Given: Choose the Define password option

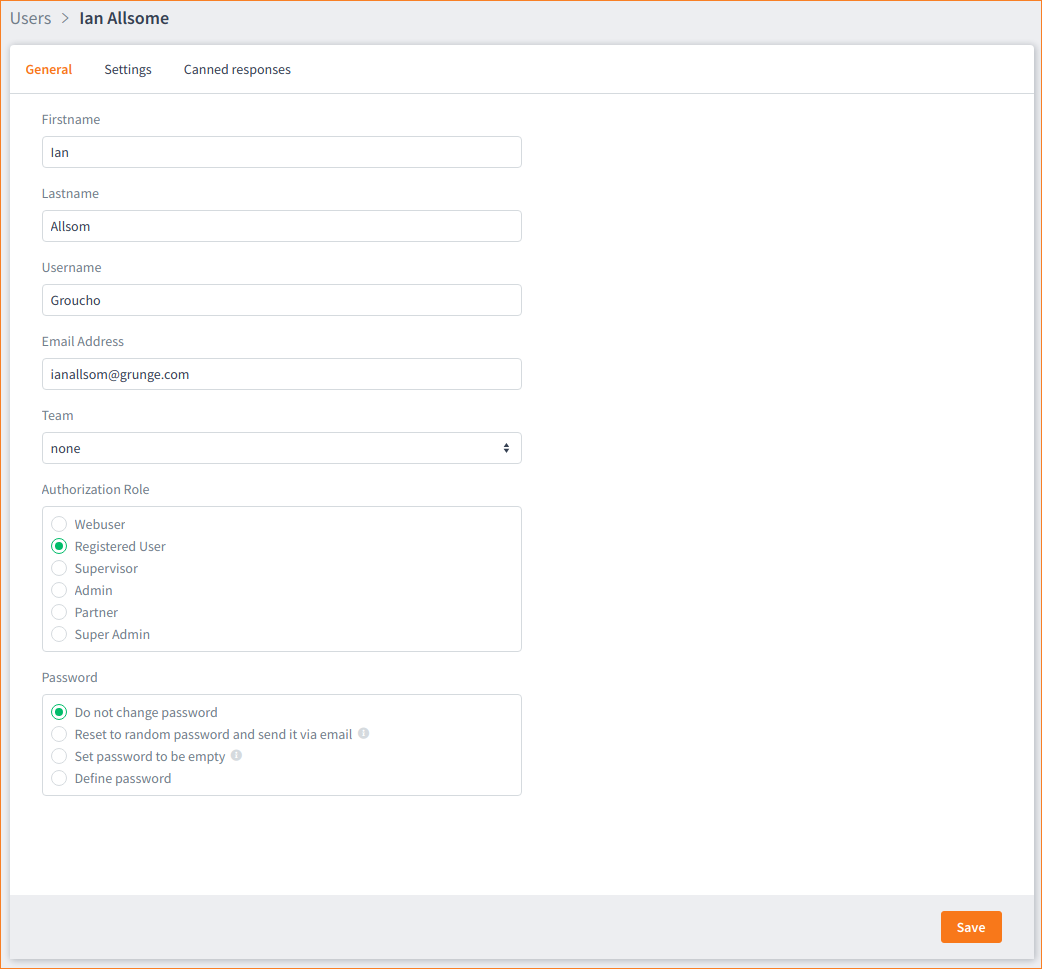Looking at the screenshot, I should point(58,778).
